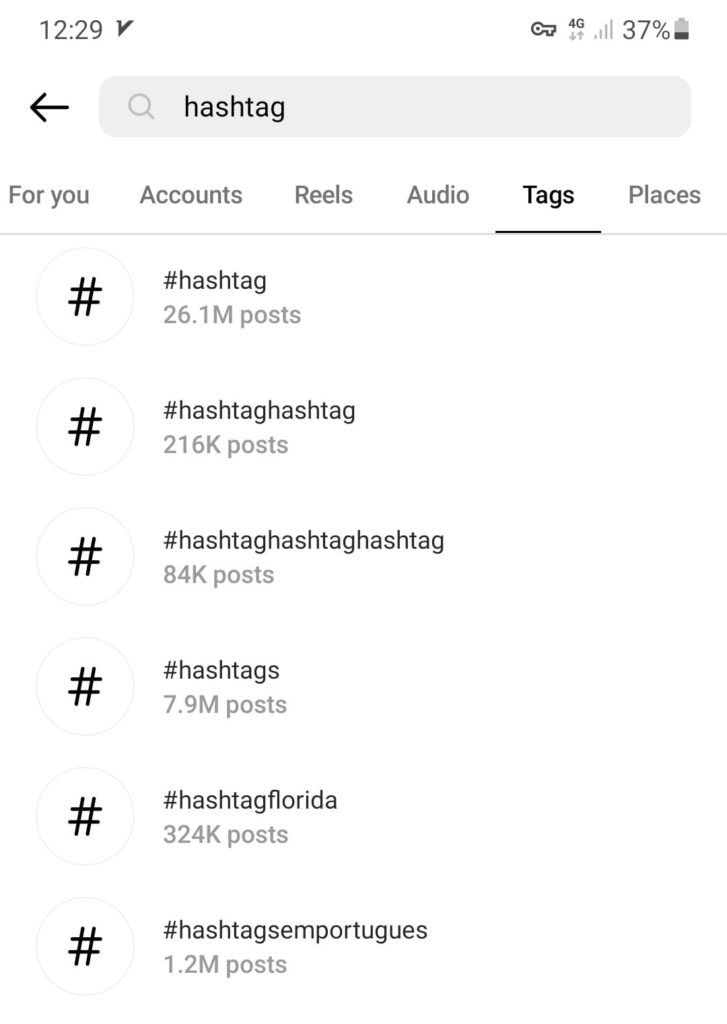Switch to the Accounts tab
727x1024 pixels.
[190, 195]
